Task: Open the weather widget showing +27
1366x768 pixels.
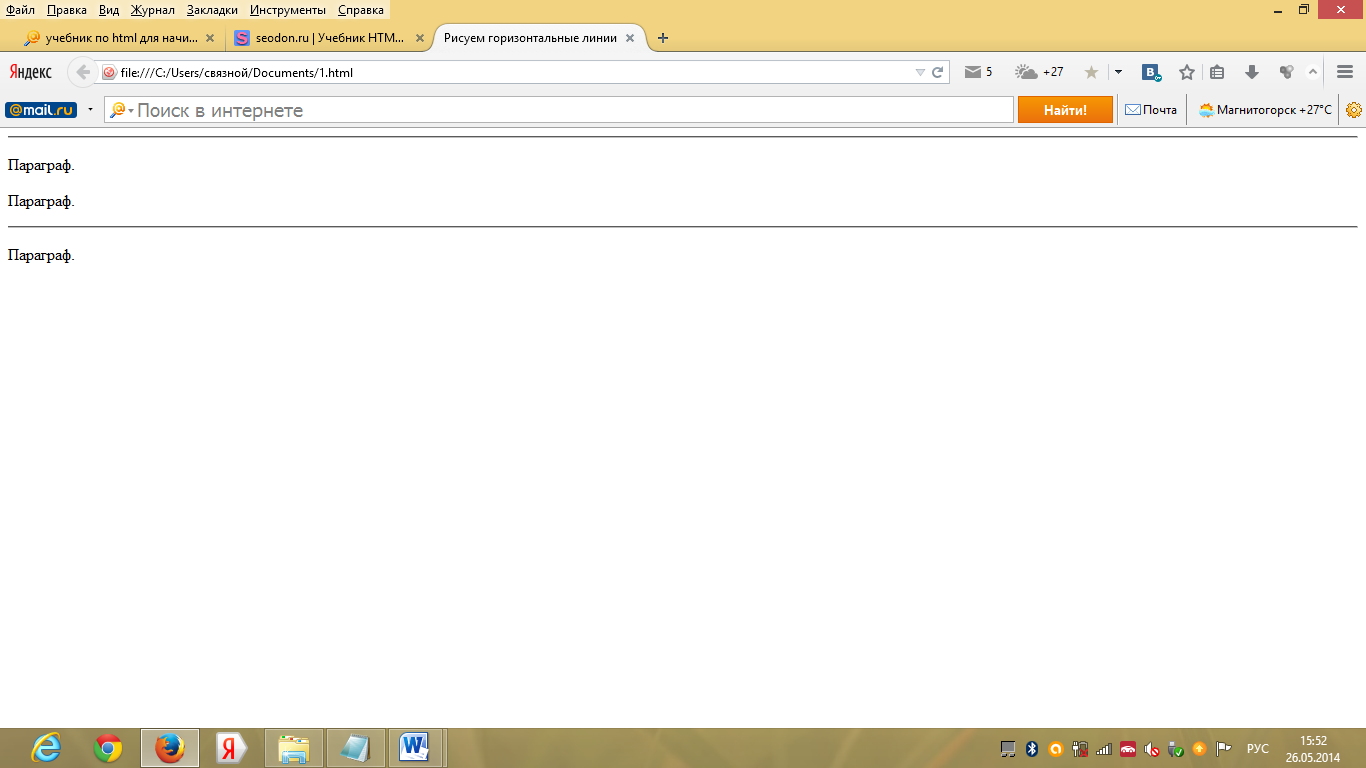Action: [x=1039, y=72]
